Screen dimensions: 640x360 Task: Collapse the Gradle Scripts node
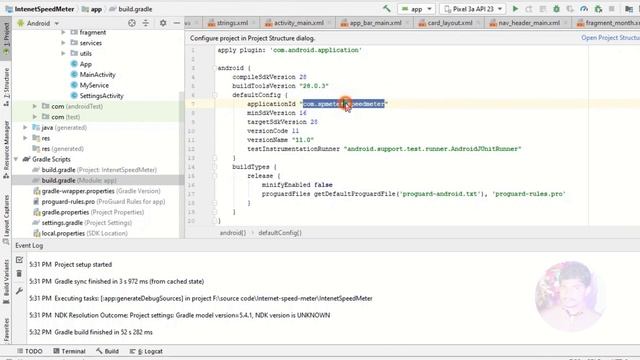[x=16, y=159]
